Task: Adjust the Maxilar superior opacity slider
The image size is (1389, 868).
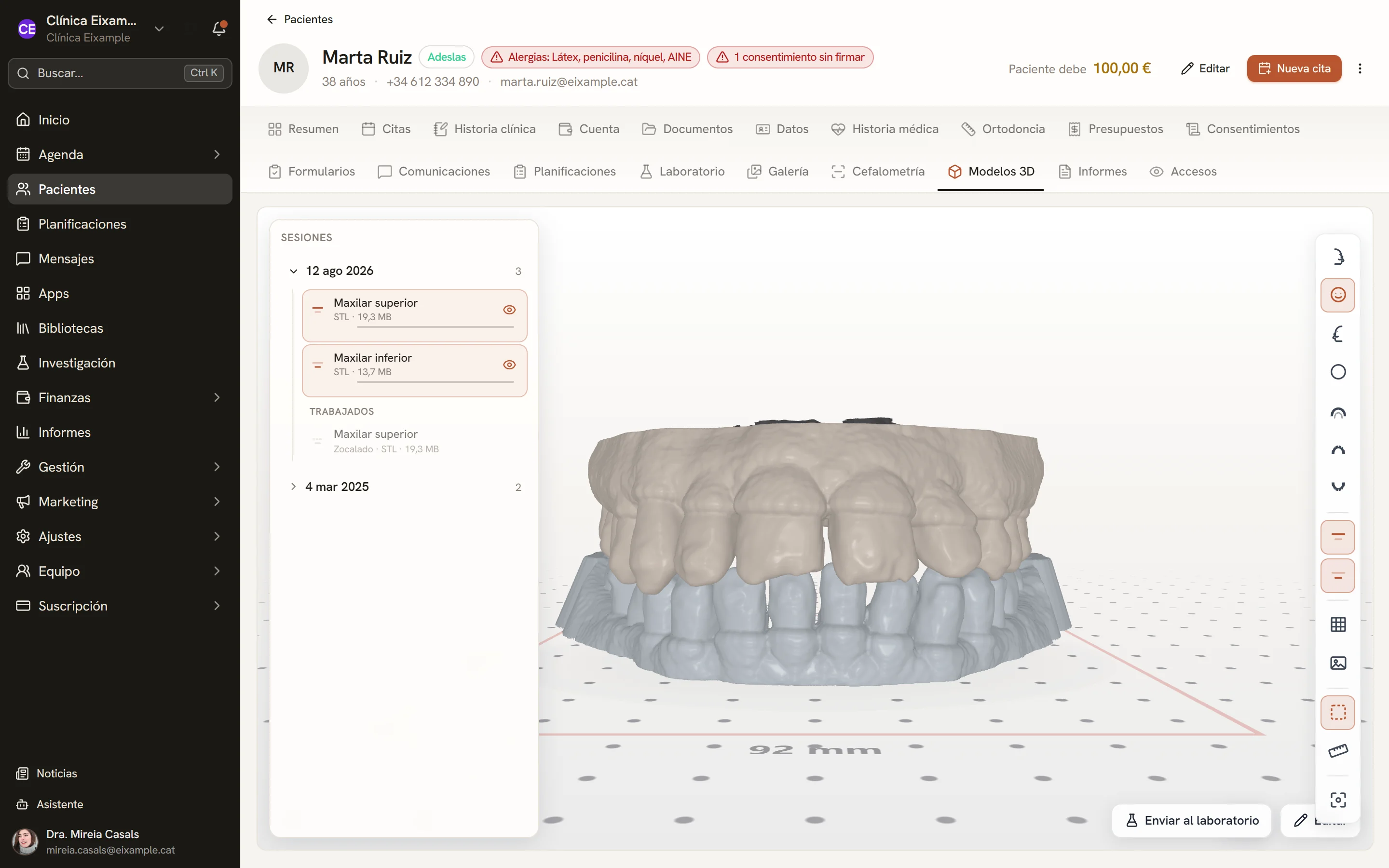Action: pyautogui.click(x=435, y=327)
